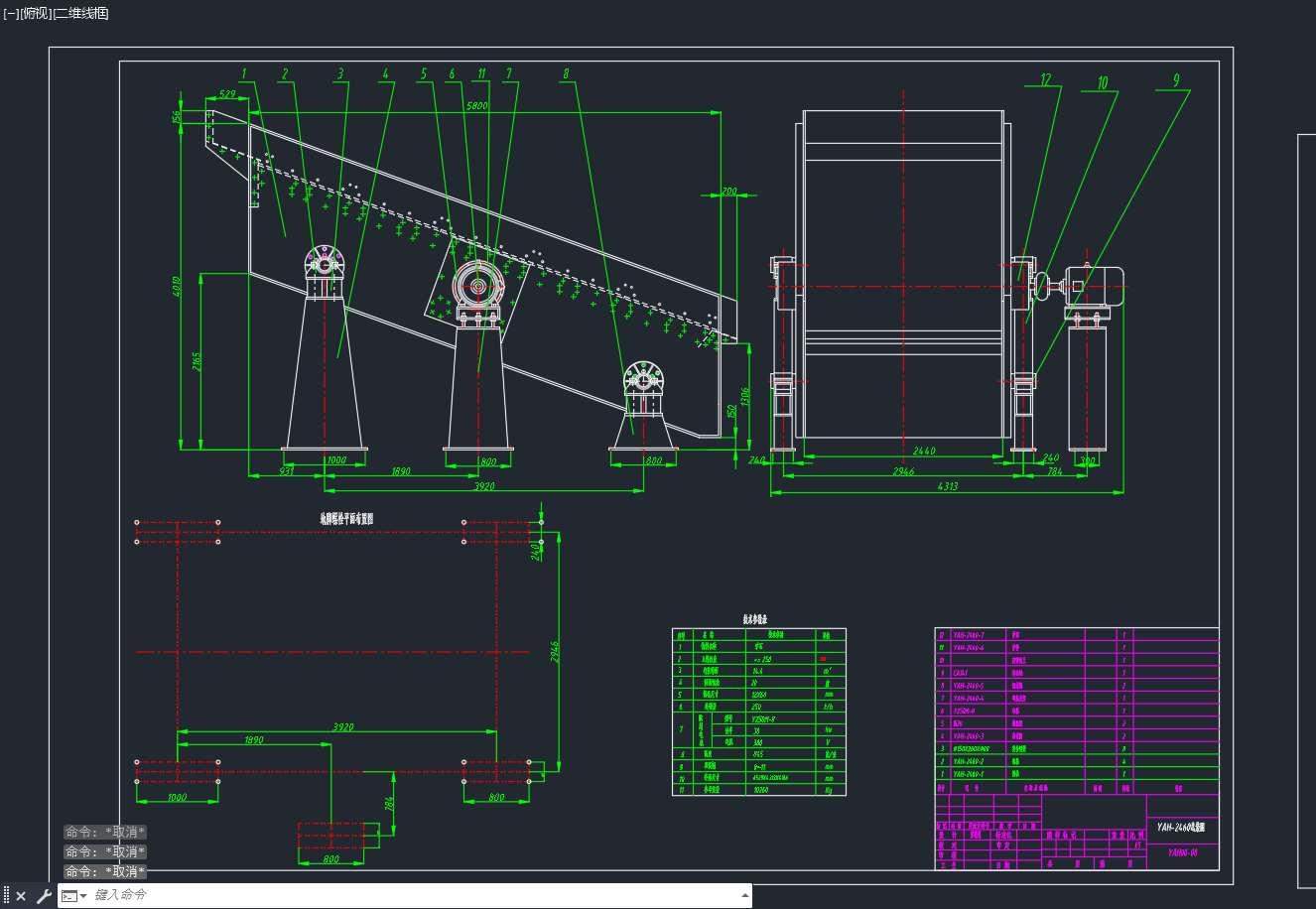Click part balloon number 10
Screen dimensions: 1316x909
tap(1103, 83)
